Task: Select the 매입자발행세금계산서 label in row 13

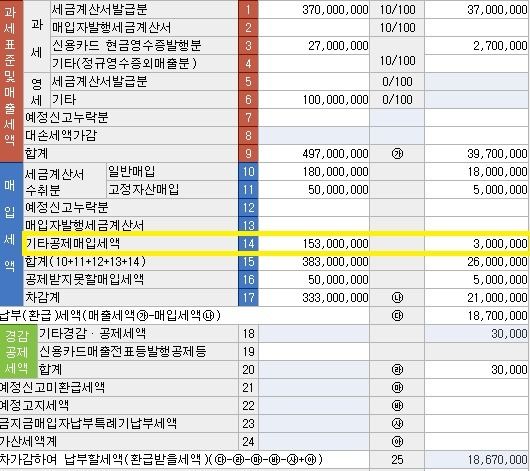Action: pyautogui.click(x=85, y=225)
